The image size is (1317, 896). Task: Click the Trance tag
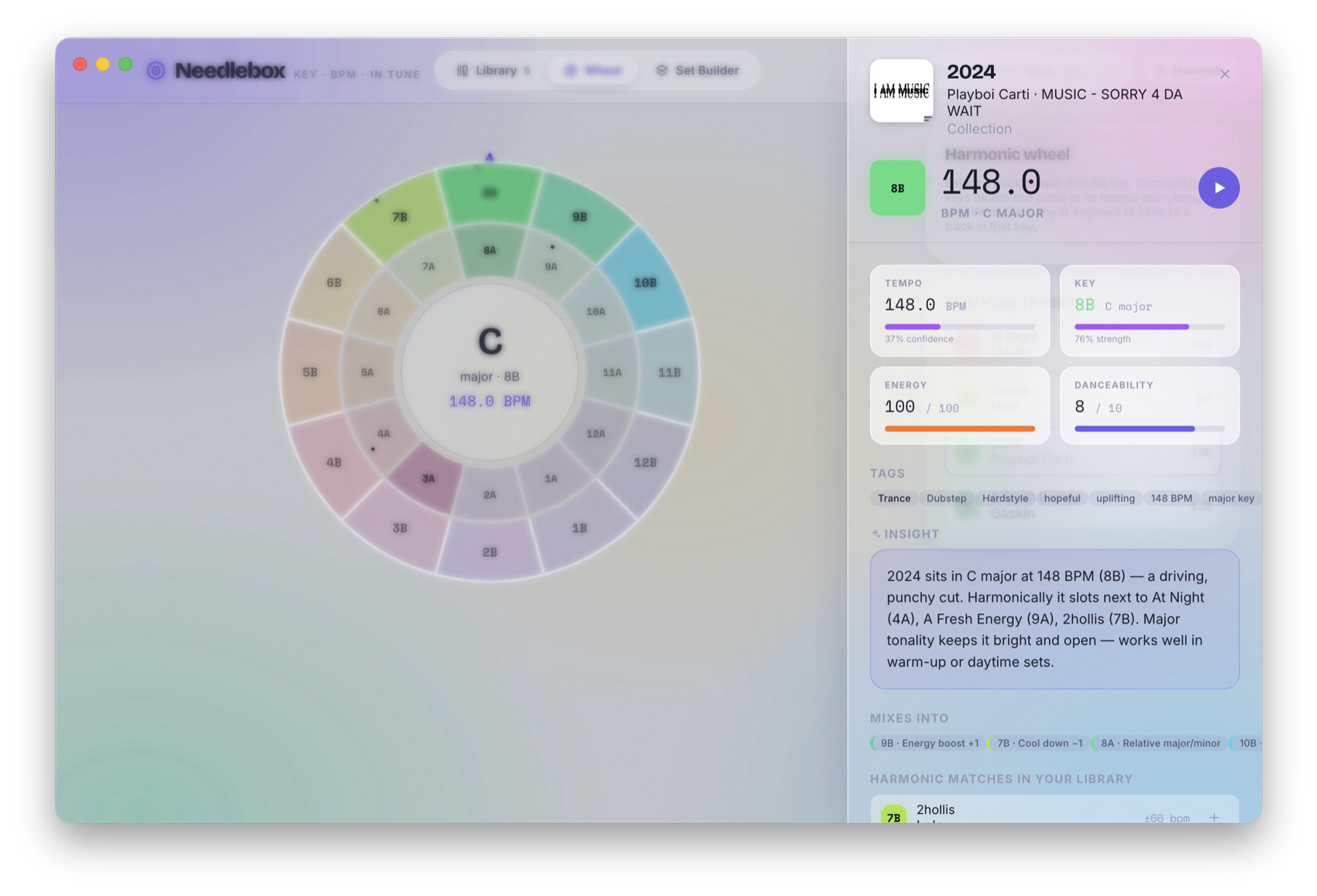894,499
